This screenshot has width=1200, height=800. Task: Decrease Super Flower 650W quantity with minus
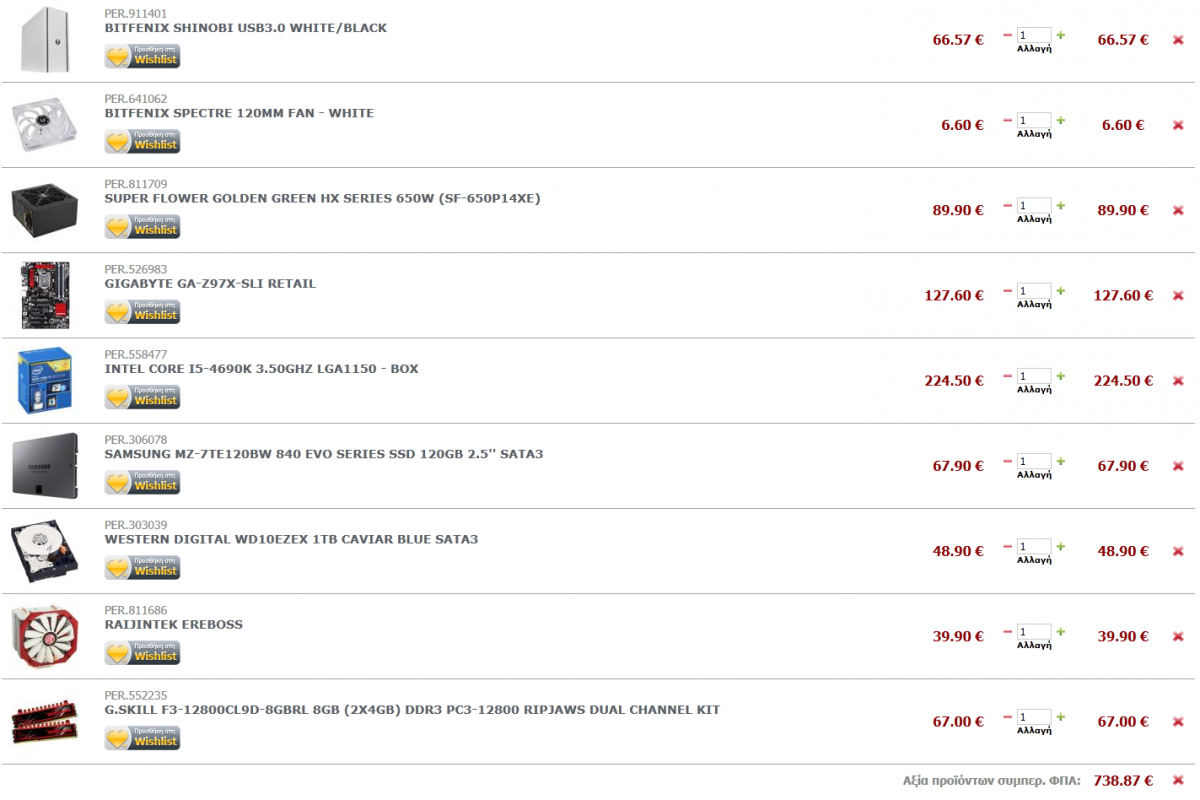(1007, 206)
